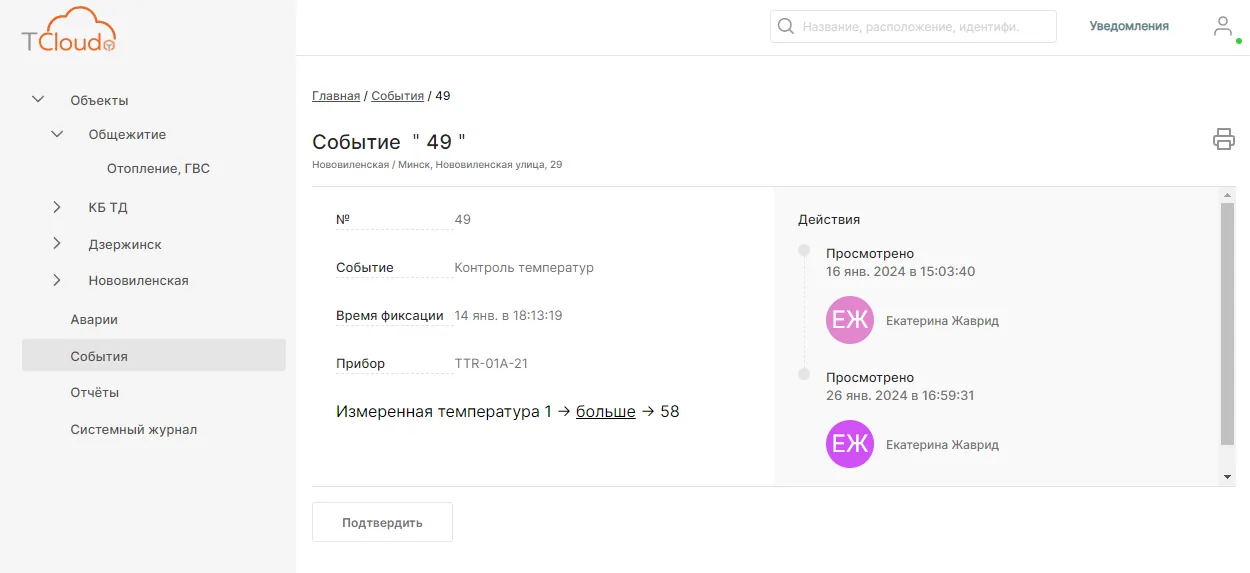Click the Действия panel heading
Viewport: 1250px width, 573px height.
tap(829, 220)
